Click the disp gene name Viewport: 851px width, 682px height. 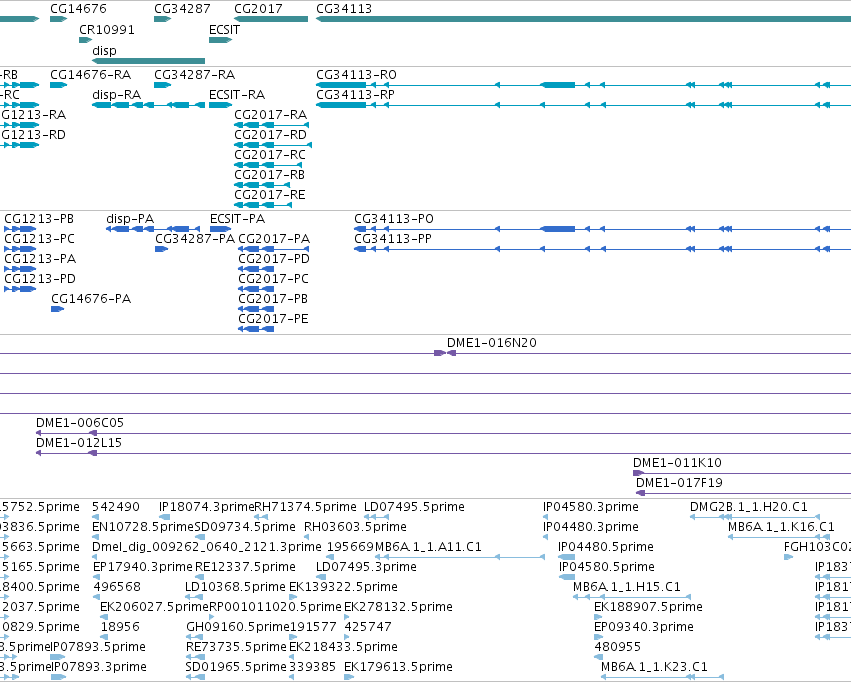104,50
